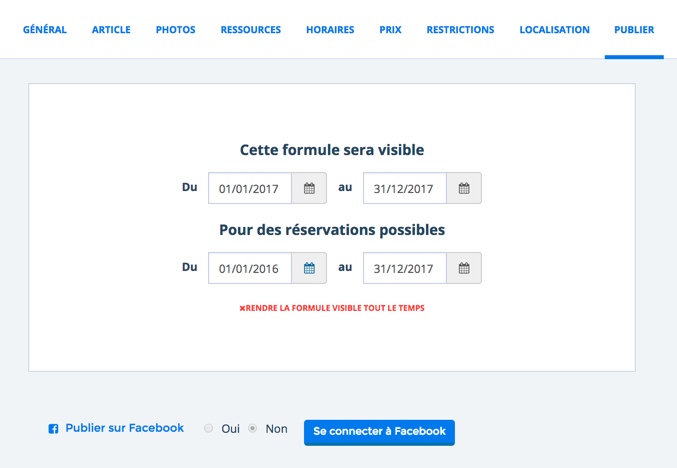The width and height of the screenshot is (677, 468).
Task: Open calendar for visibility start date
Action: pyautogui.click(x=309, y=188)
